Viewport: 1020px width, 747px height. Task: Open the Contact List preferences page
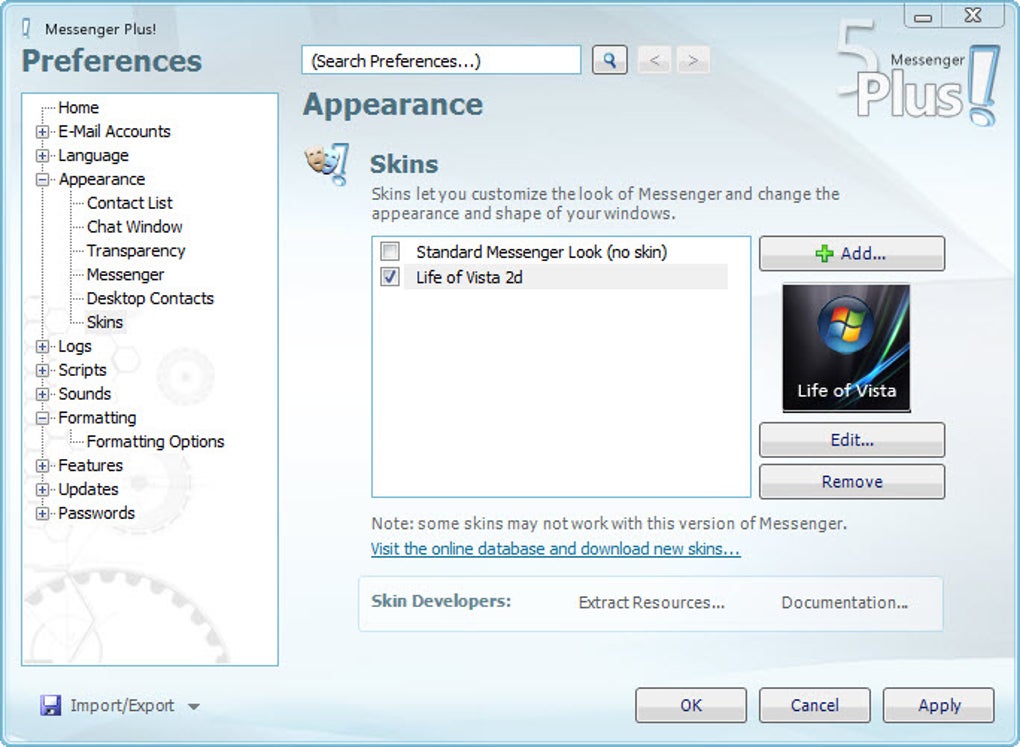pos(129,203)
